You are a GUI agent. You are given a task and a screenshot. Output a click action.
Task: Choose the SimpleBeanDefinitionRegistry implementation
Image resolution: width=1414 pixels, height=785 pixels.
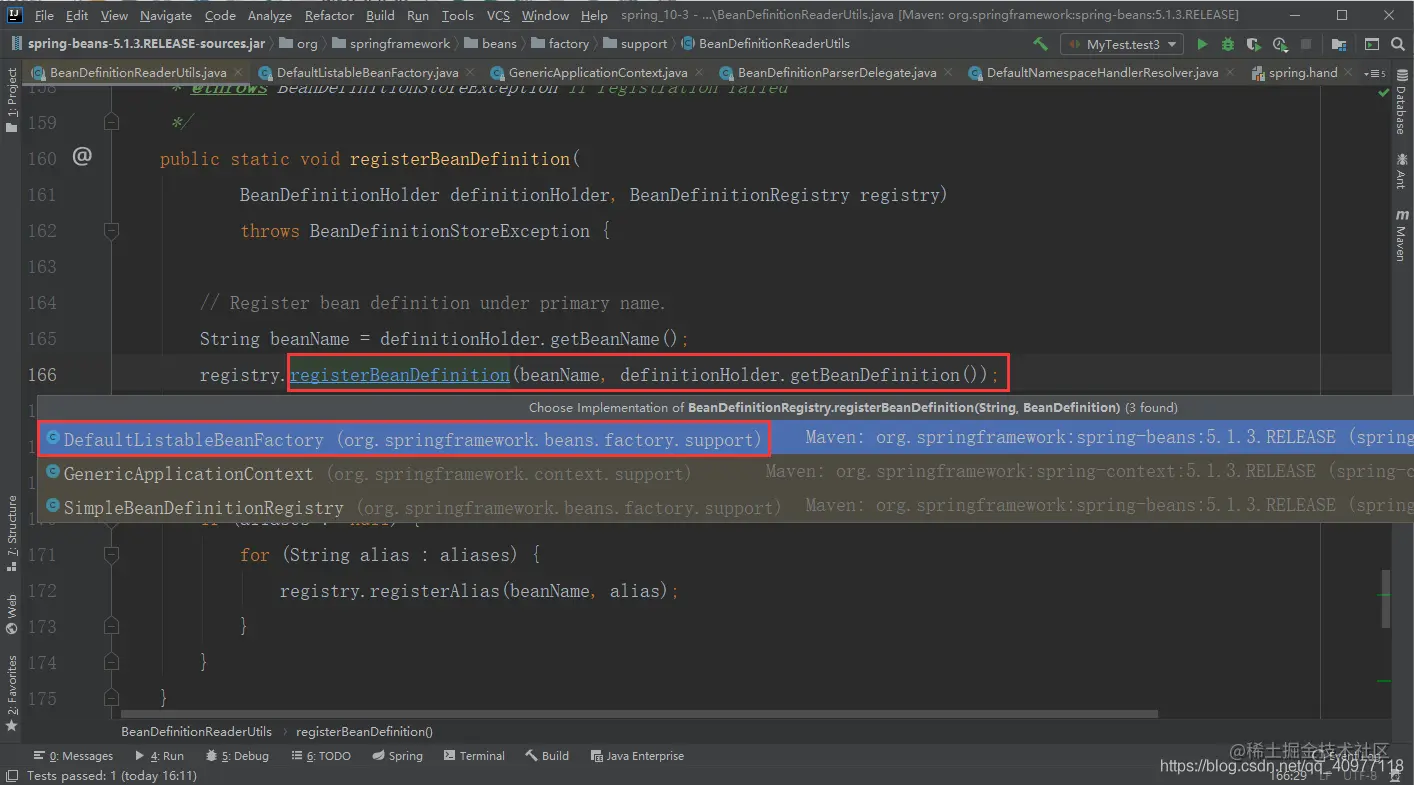725,507
